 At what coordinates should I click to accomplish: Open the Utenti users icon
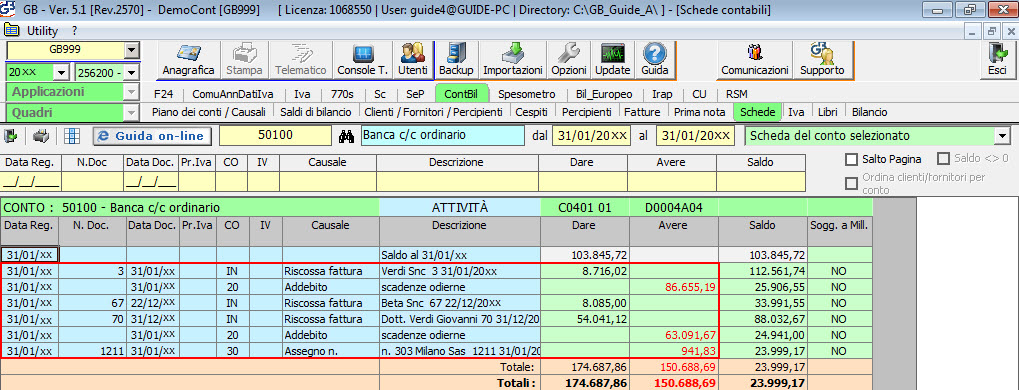[413, 59]
